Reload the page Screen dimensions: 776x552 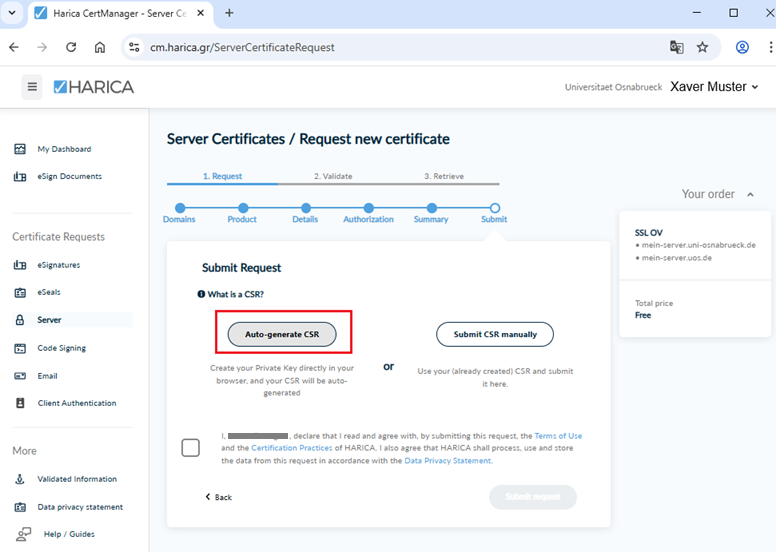click(71, 48)
